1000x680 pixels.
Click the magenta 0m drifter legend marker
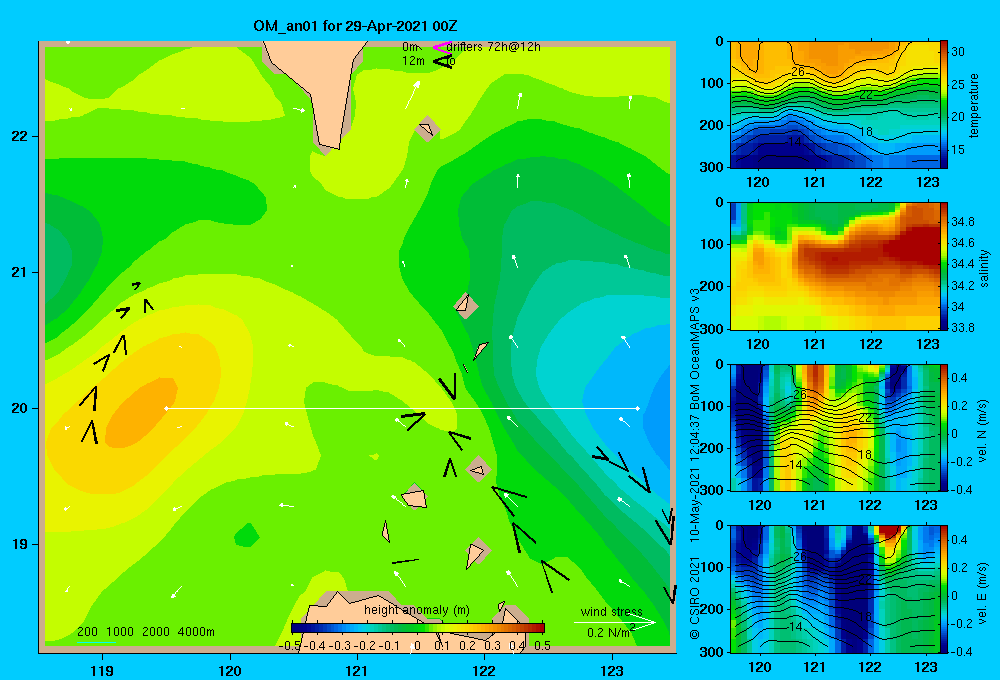click(x=442, y=47)
